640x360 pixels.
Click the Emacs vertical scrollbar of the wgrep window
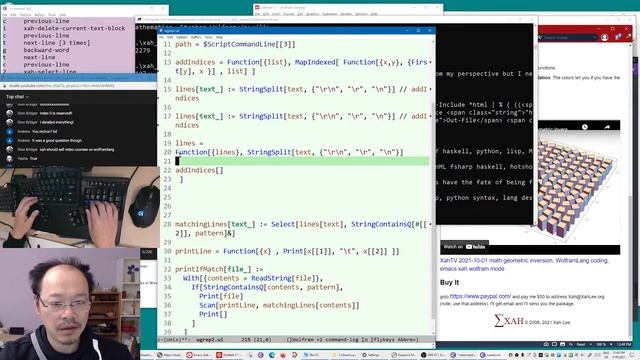click(433, 188)
